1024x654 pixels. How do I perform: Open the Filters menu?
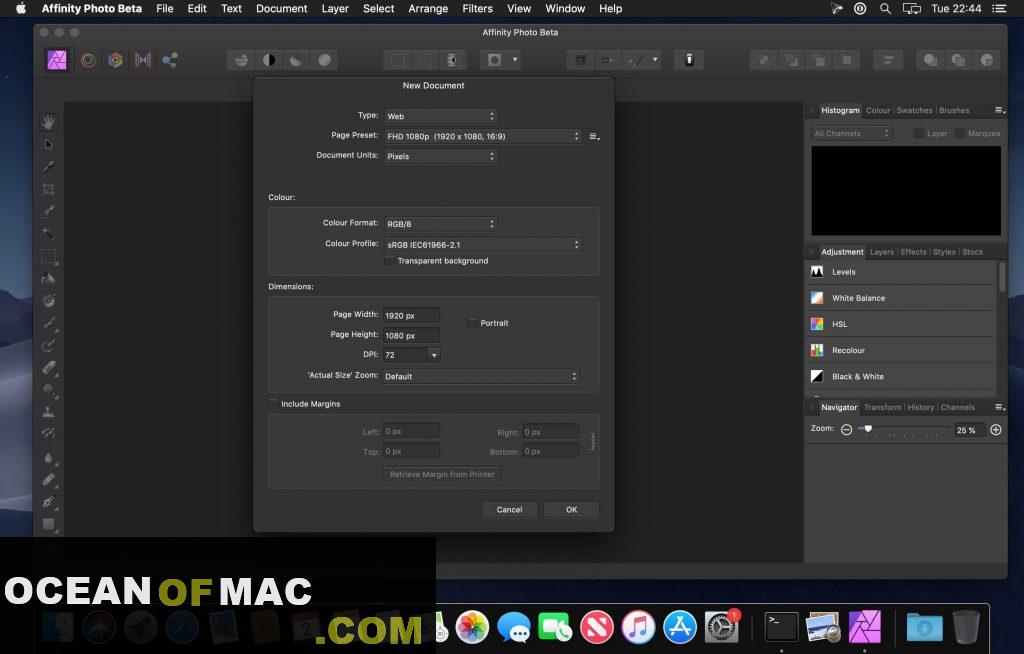click(477, 8)
